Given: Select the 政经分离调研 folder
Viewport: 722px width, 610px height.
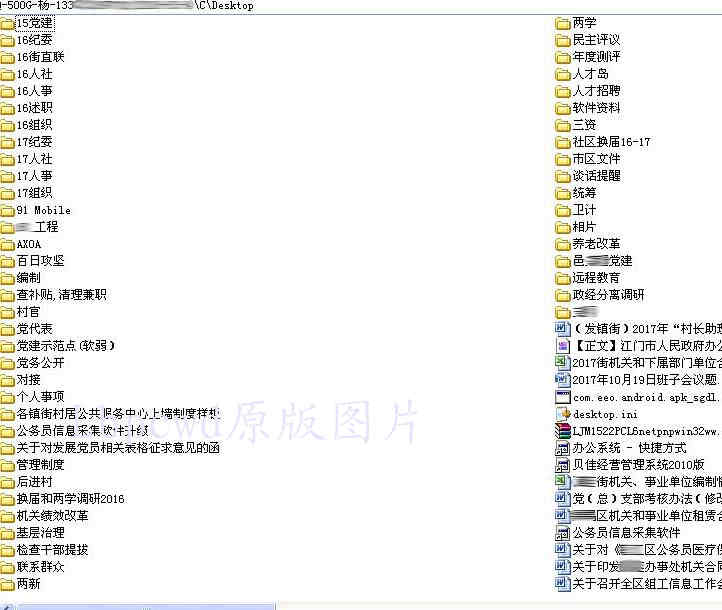Looking at the screenshot, I should 608,295.
